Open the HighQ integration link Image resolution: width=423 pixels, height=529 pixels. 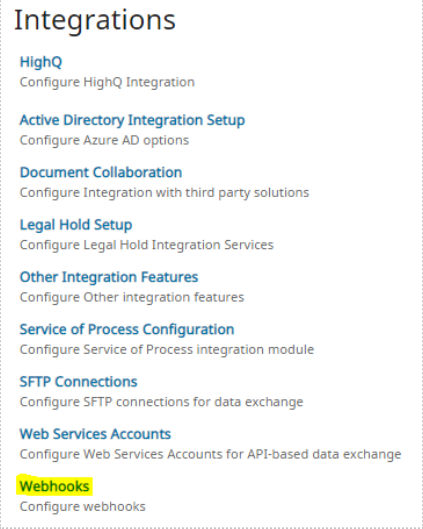(x=41, y=62)
